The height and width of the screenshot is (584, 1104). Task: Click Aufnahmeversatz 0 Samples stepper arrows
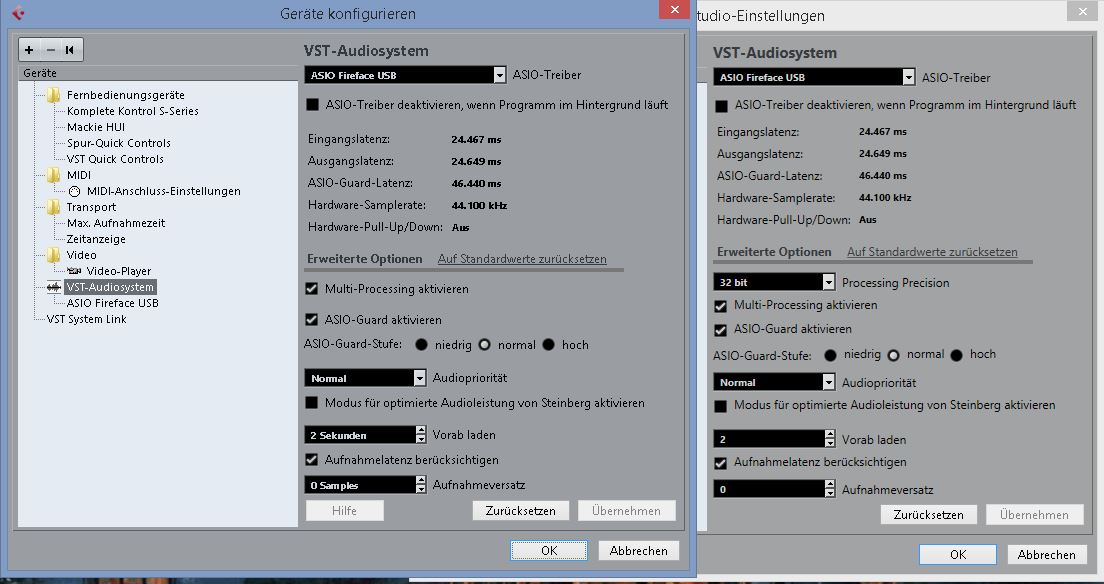tap(421, 485)
